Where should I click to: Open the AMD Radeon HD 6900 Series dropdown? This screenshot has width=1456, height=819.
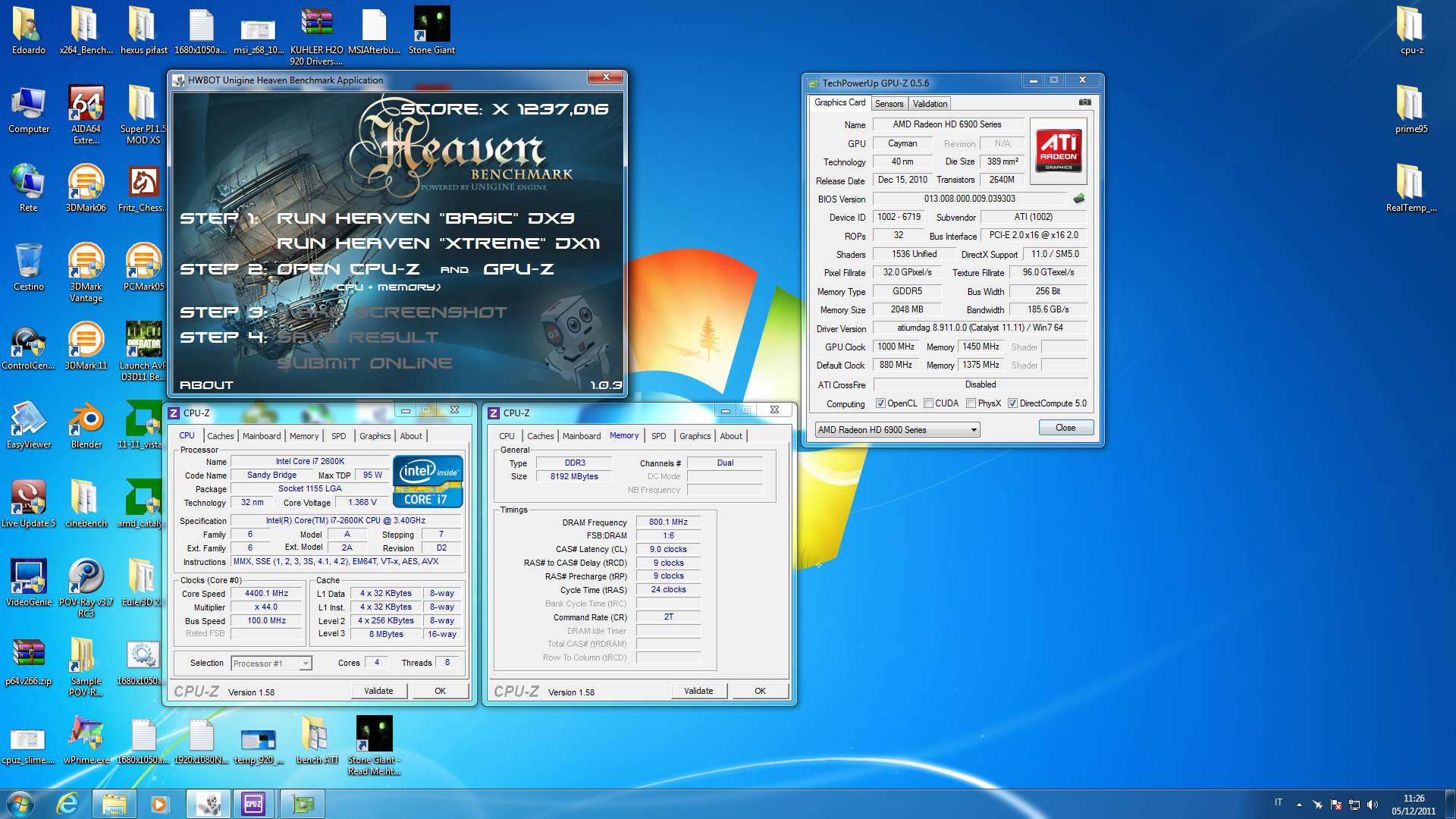897,430
